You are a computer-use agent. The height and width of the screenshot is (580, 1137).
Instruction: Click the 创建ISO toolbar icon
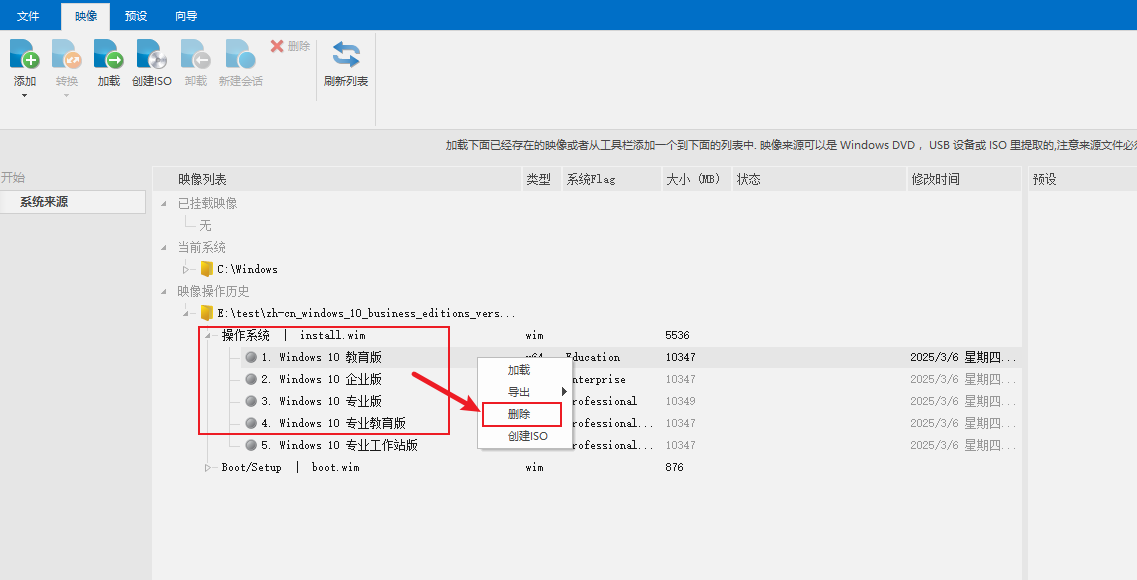coord(152,54)
